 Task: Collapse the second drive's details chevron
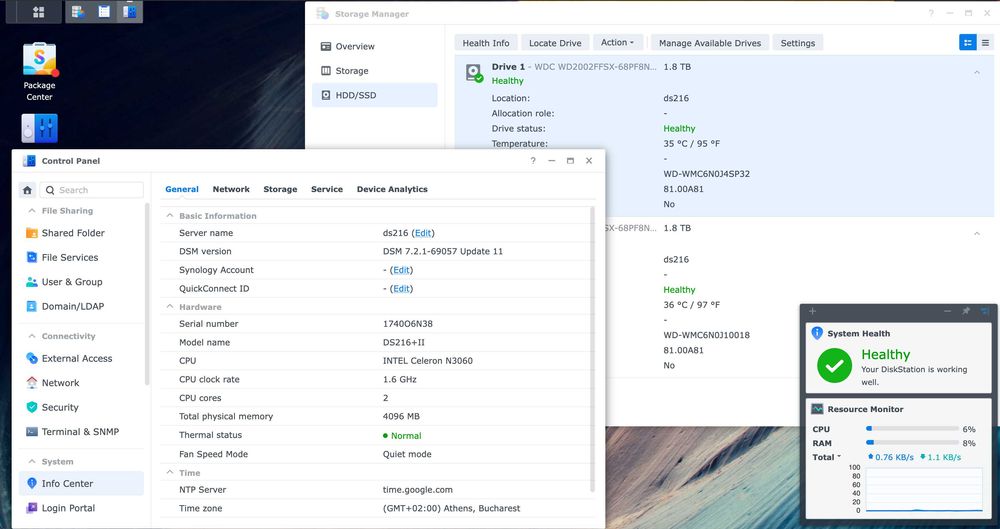(976, 234)
